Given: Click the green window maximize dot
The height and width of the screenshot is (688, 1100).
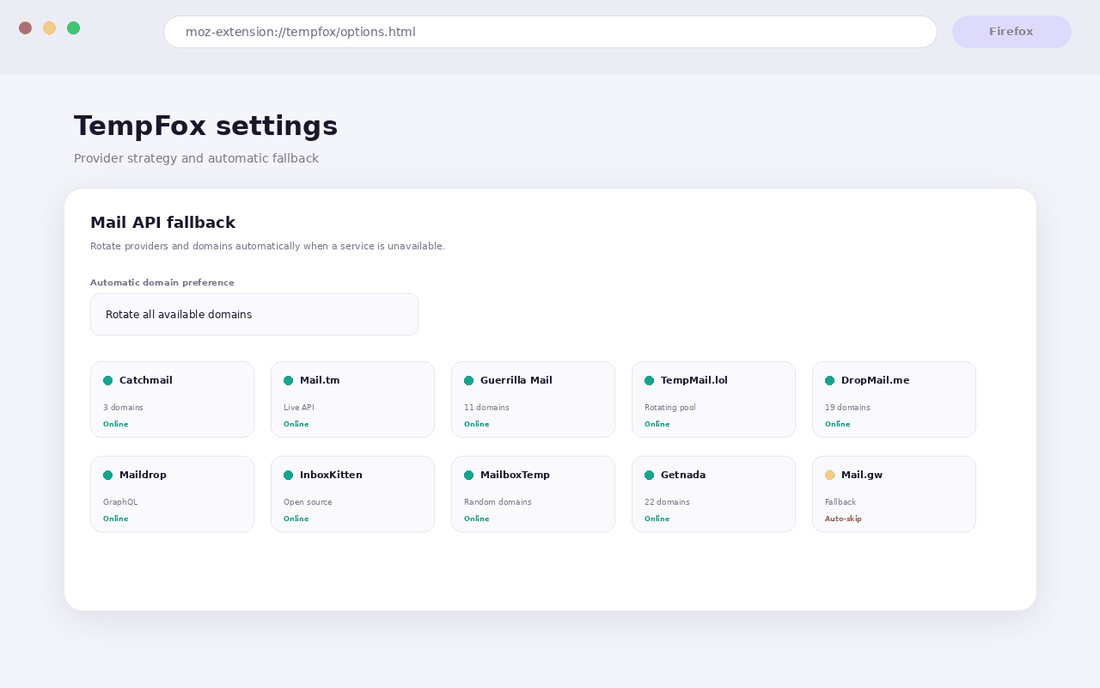Looking at the screenshot, I should click(x=73, y=28).
